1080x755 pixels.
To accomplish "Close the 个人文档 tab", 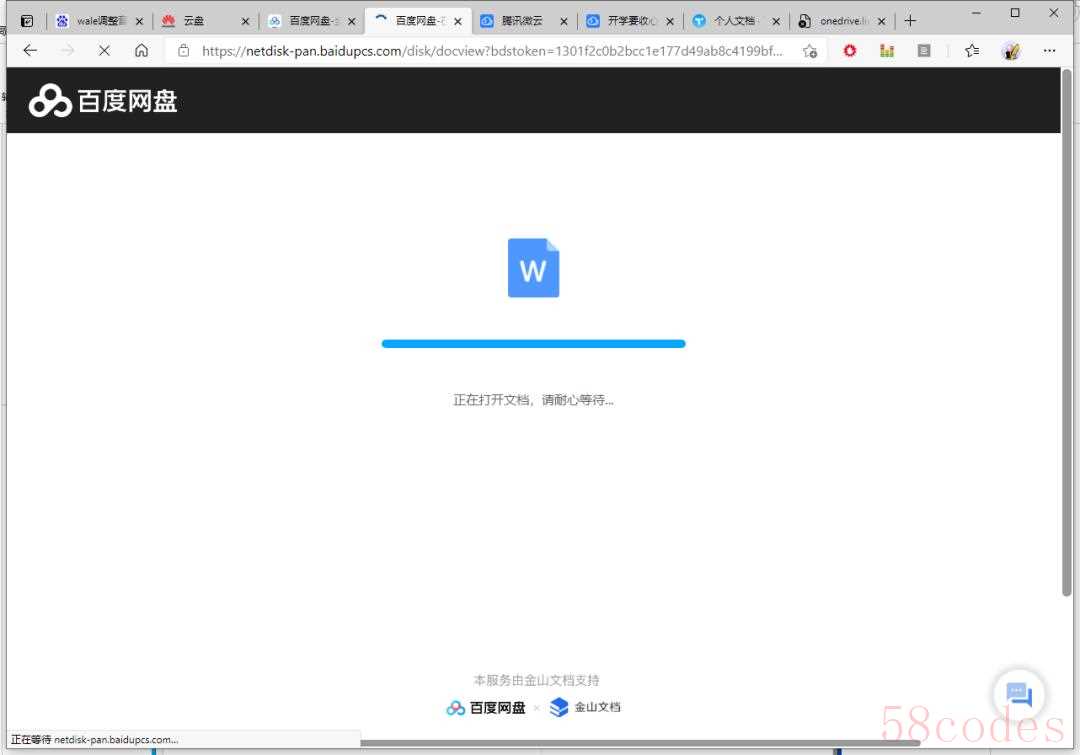I will coord(776,21).
